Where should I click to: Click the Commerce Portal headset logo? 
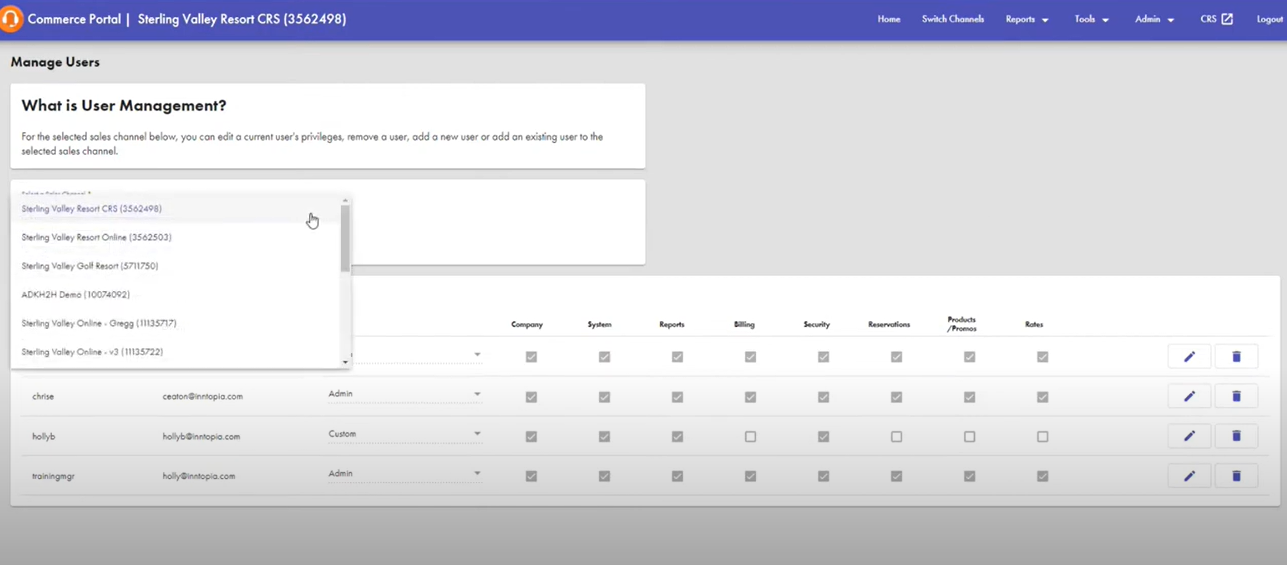pos(11,19)
